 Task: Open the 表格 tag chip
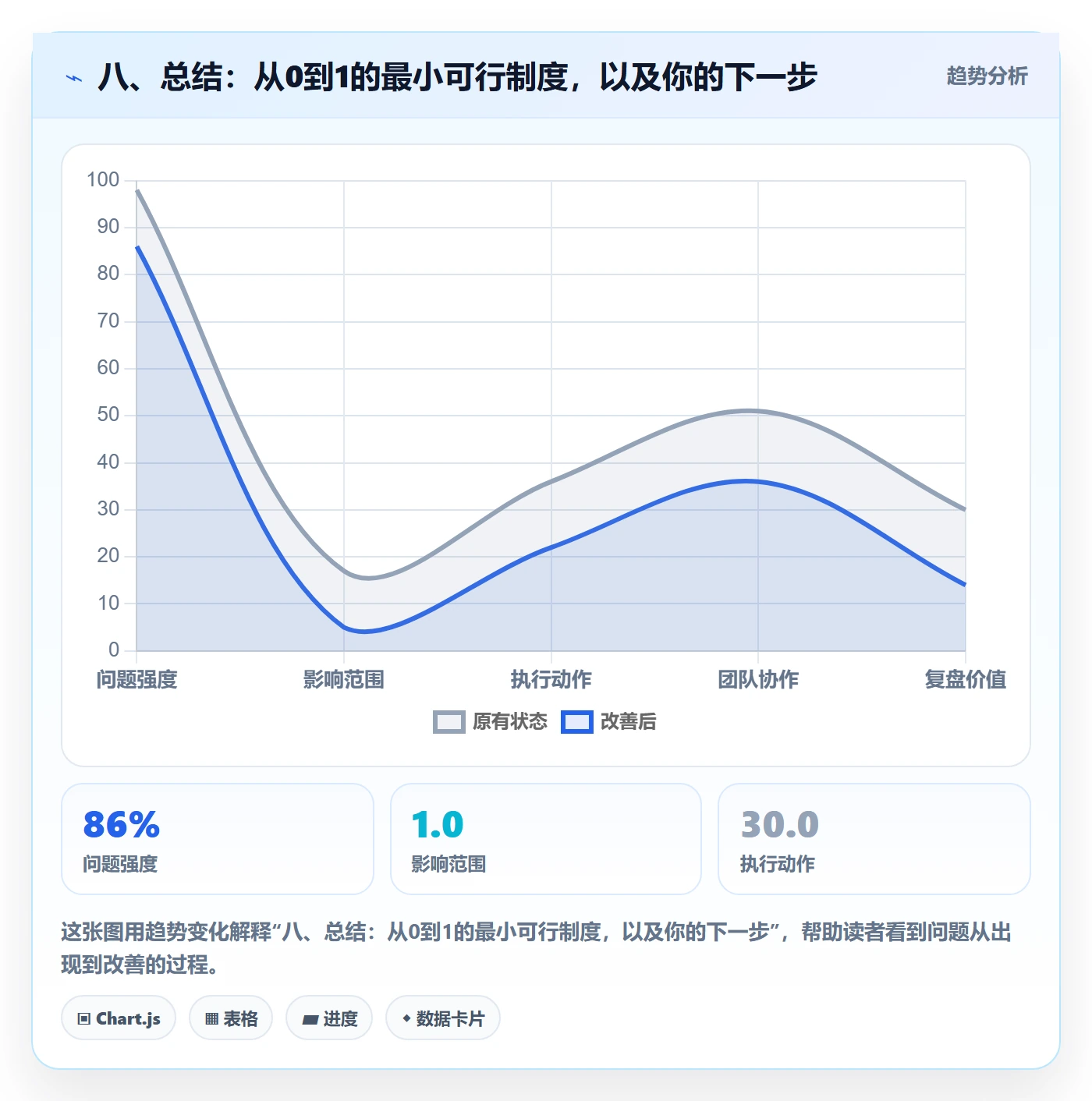pyautogui.click(x=231, y=1018)
